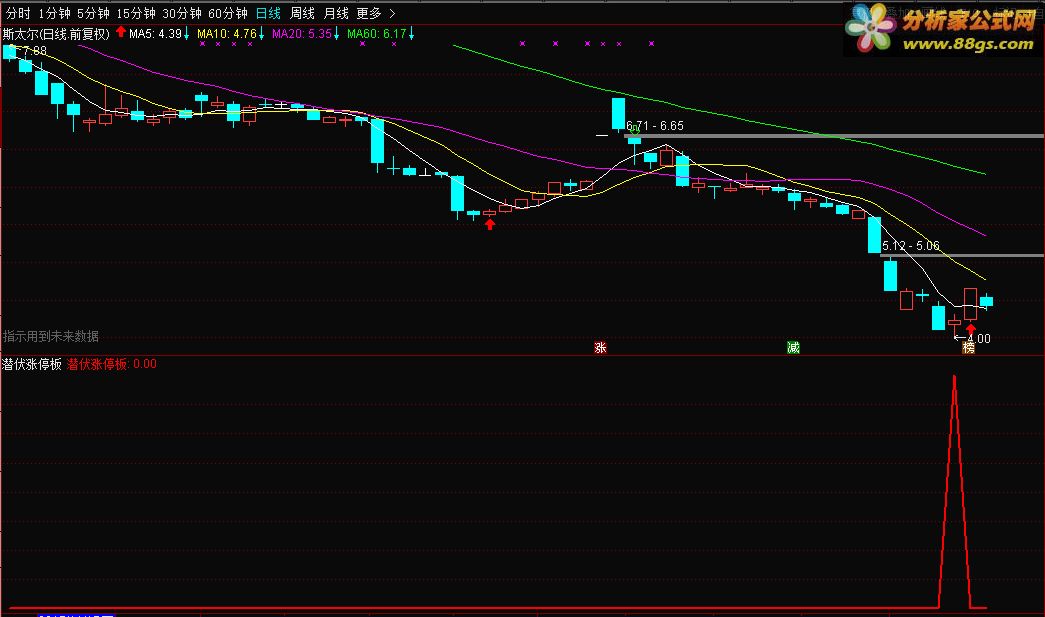Viewport: 1045px width, 617px height.
Task: Switch to the 日线 daily tab
Action: [x=268, y=13]
